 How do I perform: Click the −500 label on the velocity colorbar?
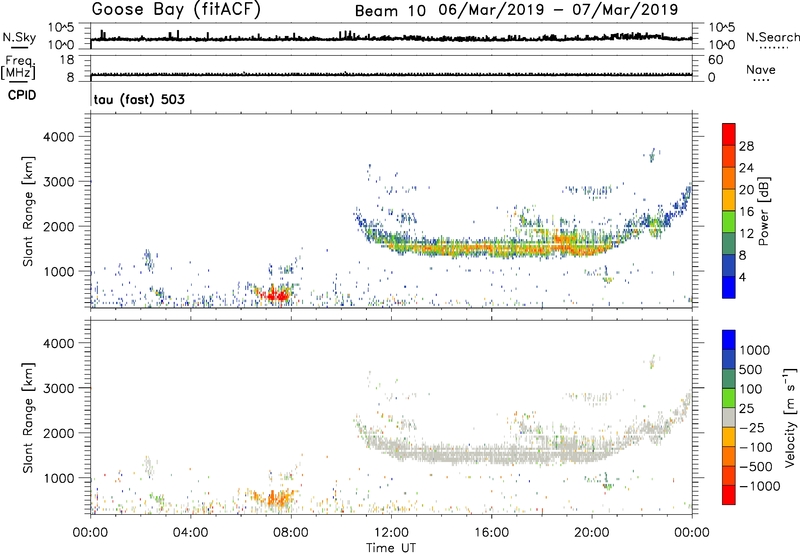pyautogui.click(x=755, y=466)
